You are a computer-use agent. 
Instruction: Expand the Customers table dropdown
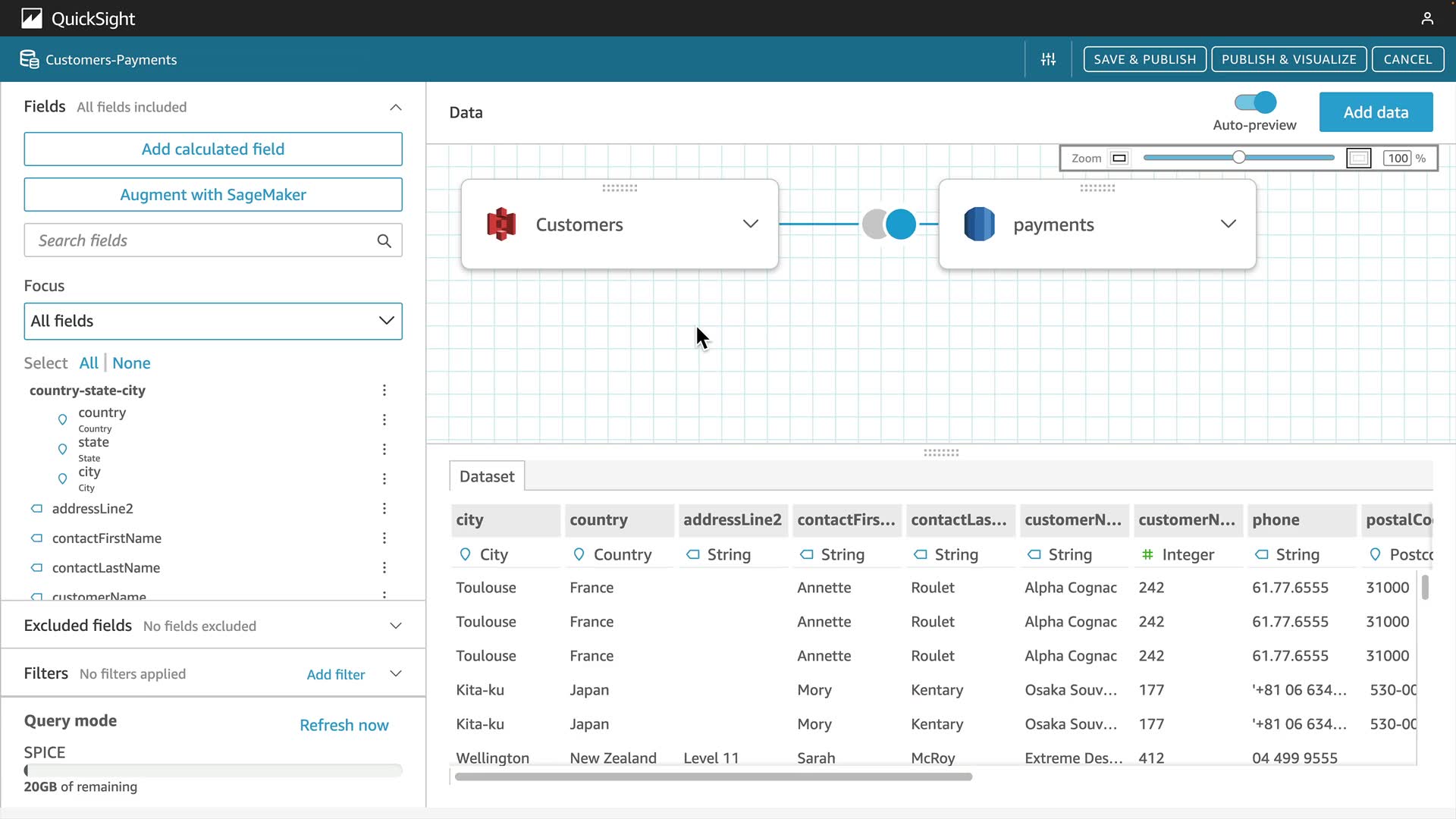(x=750, y=224)
